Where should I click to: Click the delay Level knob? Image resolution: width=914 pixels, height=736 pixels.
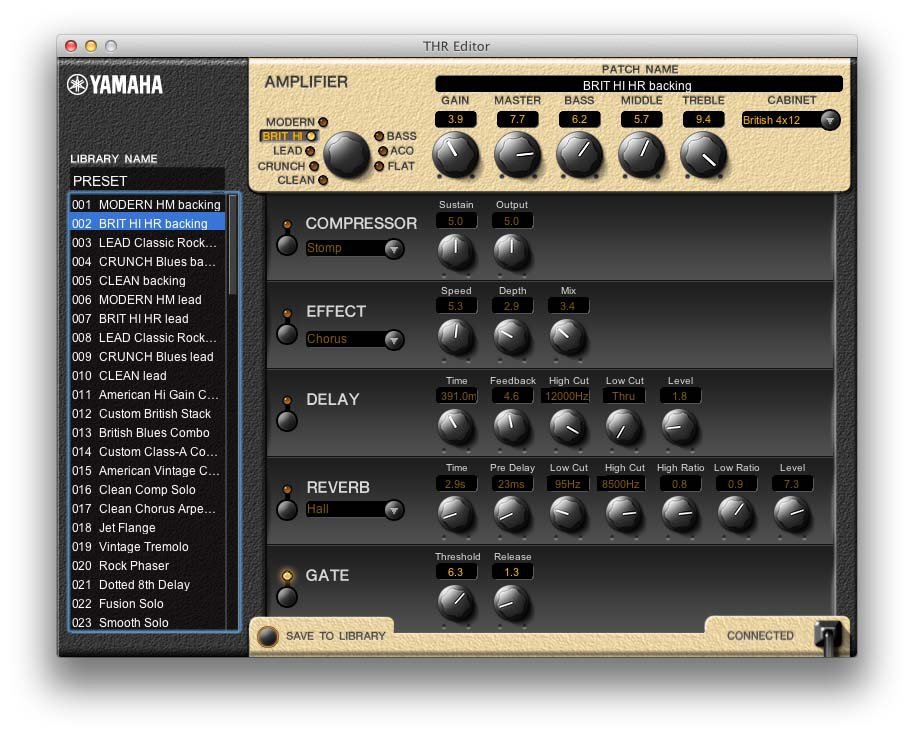(x=680, y=426)
